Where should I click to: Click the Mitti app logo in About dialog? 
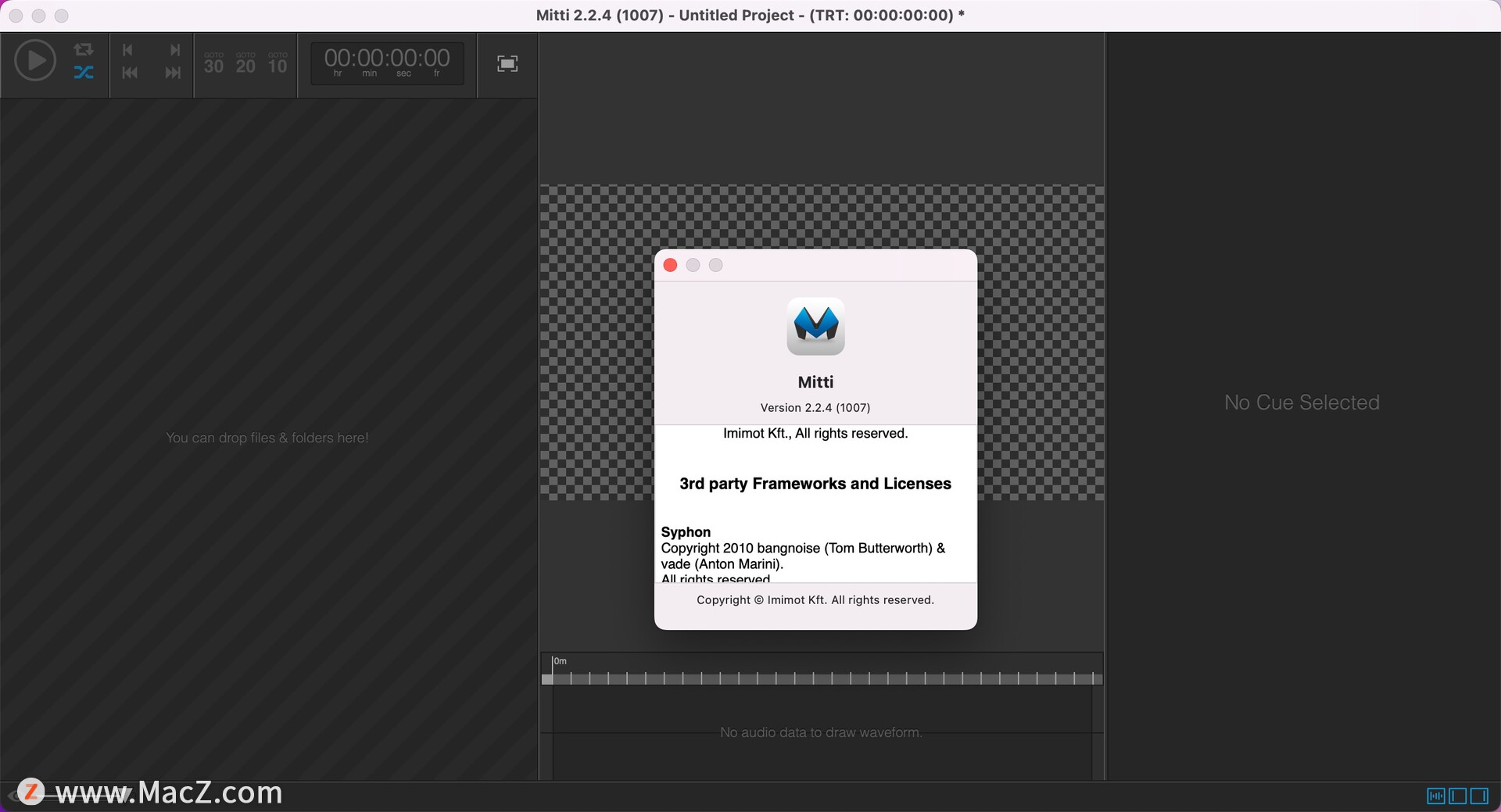815,326
